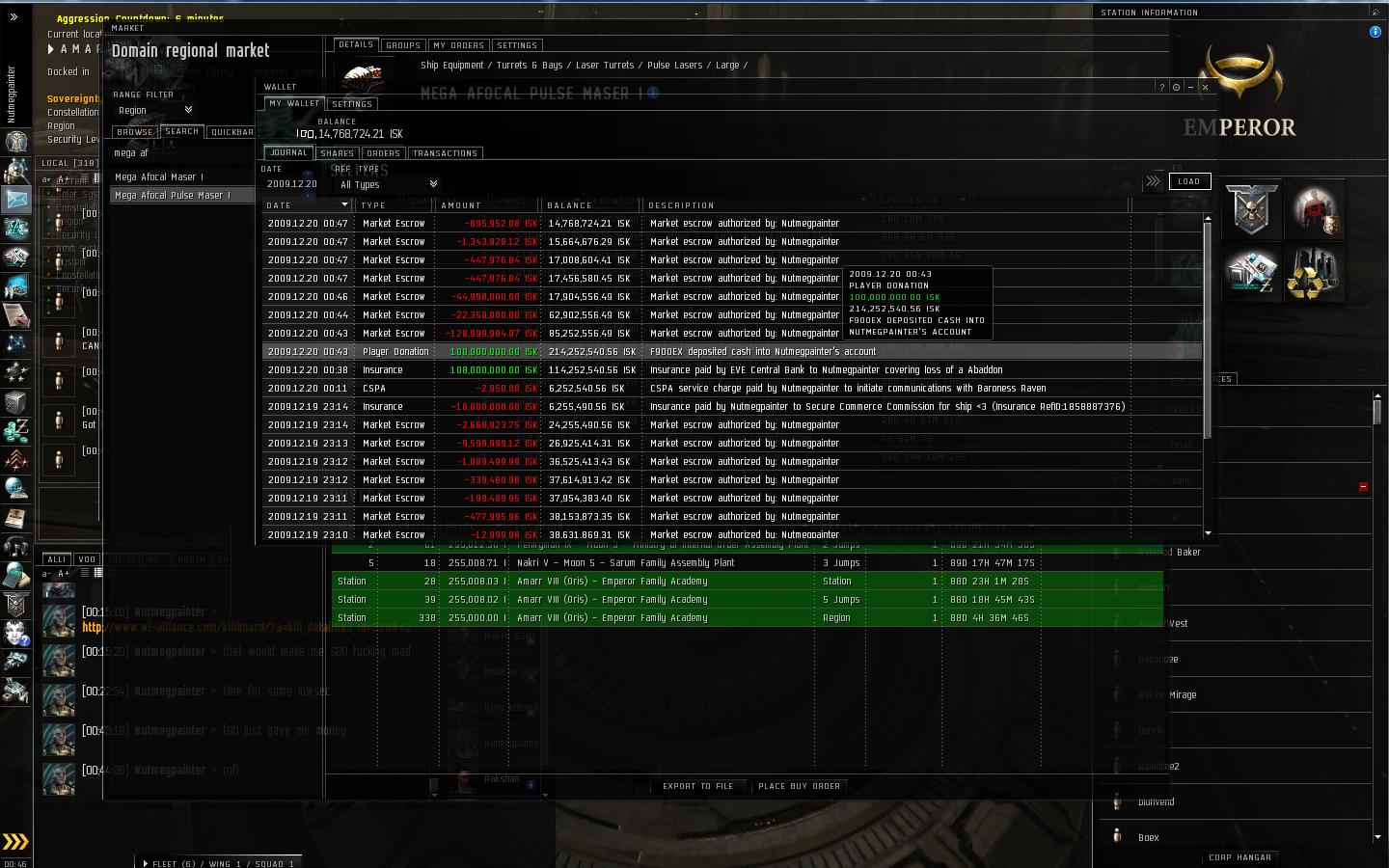1389x868 pixels.
Task: Open the Ref Type All Types dropdown
Action: [389, 184]
